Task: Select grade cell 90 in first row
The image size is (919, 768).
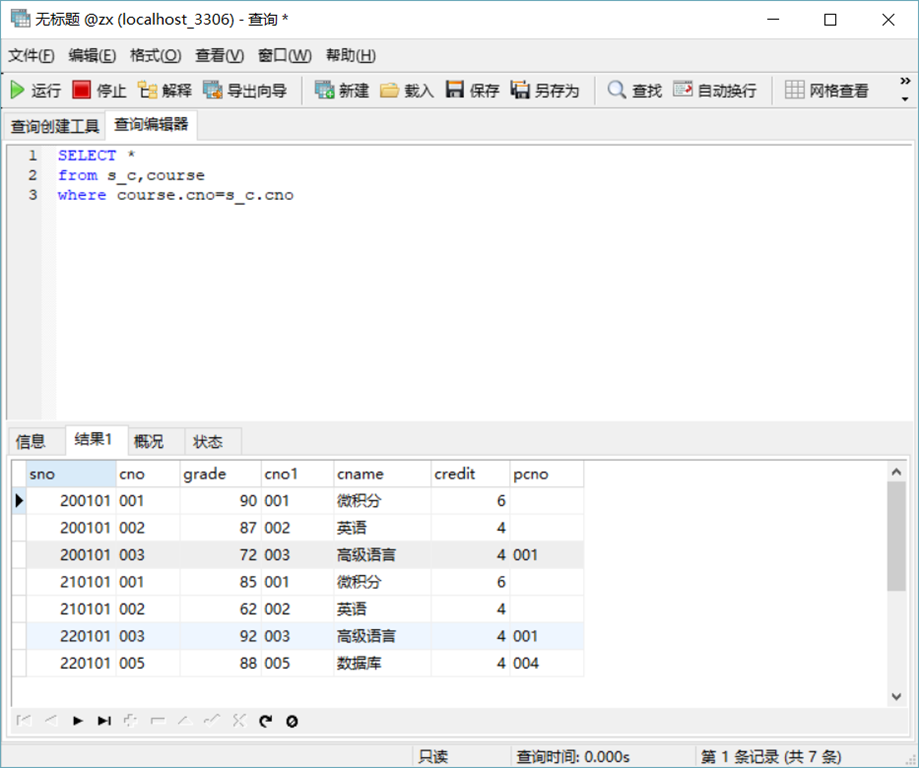Action: click(220, 501)
